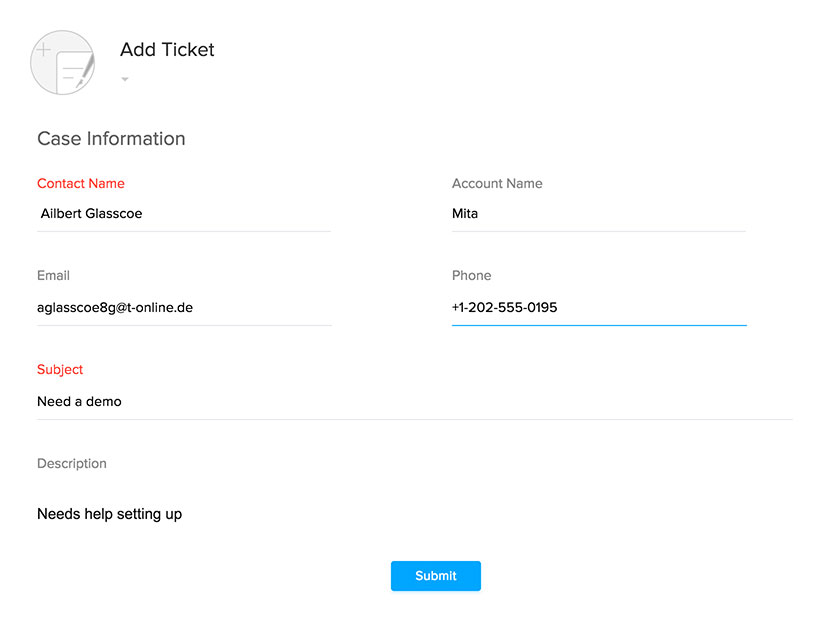Click the red Subject label
This screenshot has width=826, height=624.
point(60,370)
